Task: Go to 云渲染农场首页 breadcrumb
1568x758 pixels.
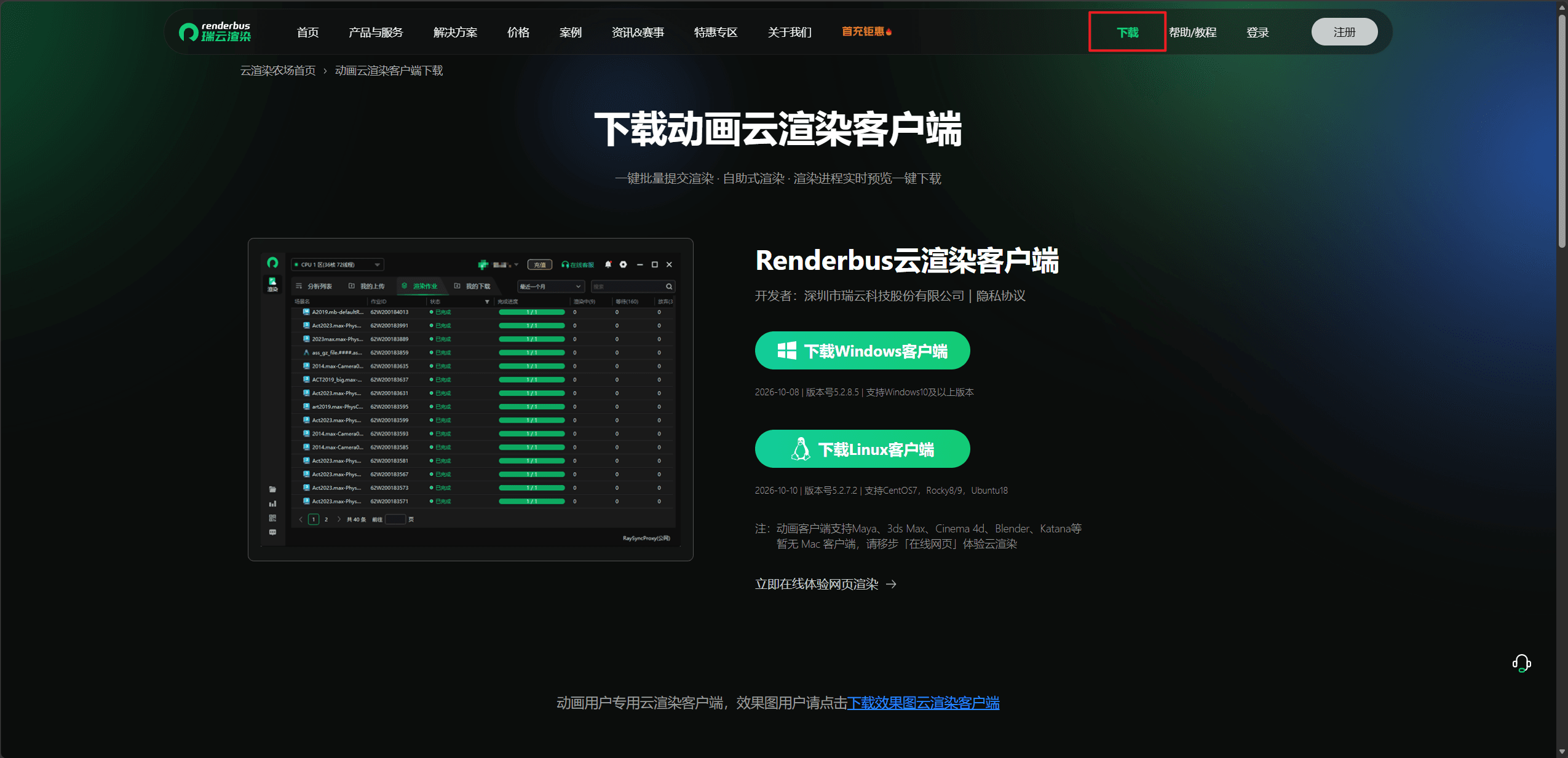Action: tap(277, 71)
